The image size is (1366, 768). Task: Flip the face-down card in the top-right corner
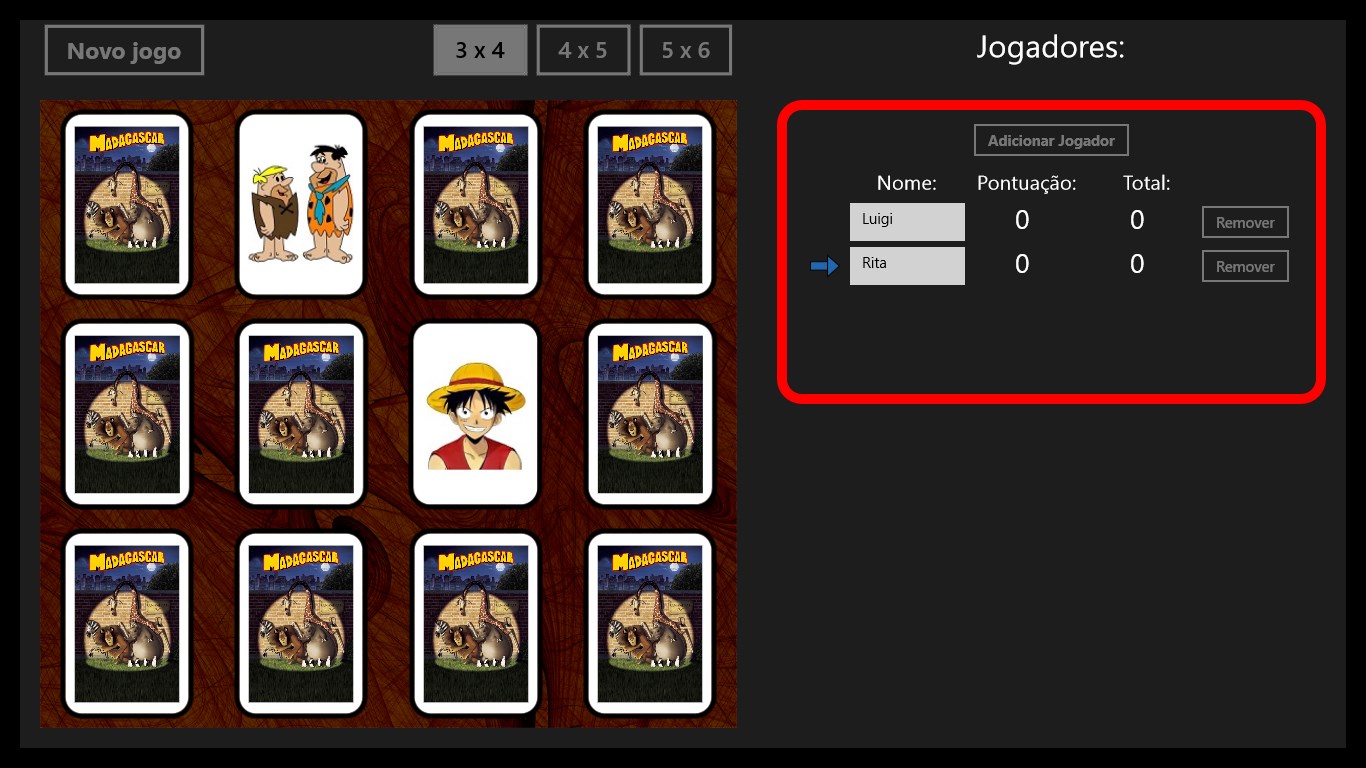(649, 204)
